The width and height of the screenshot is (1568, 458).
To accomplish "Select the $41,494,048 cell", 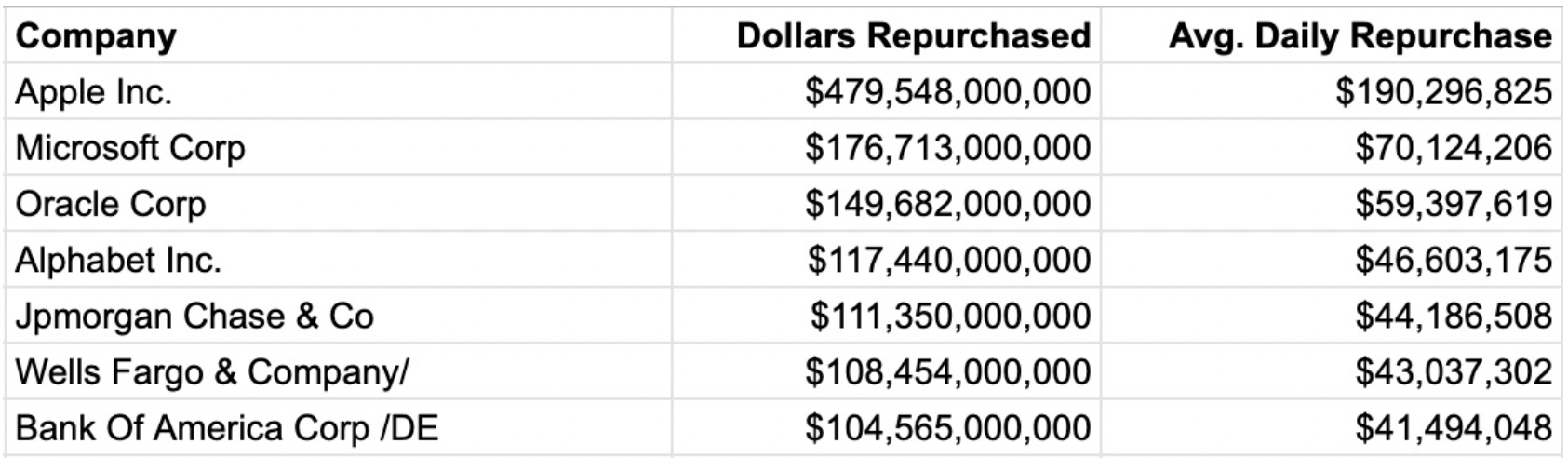I will tap(1453, 428).
